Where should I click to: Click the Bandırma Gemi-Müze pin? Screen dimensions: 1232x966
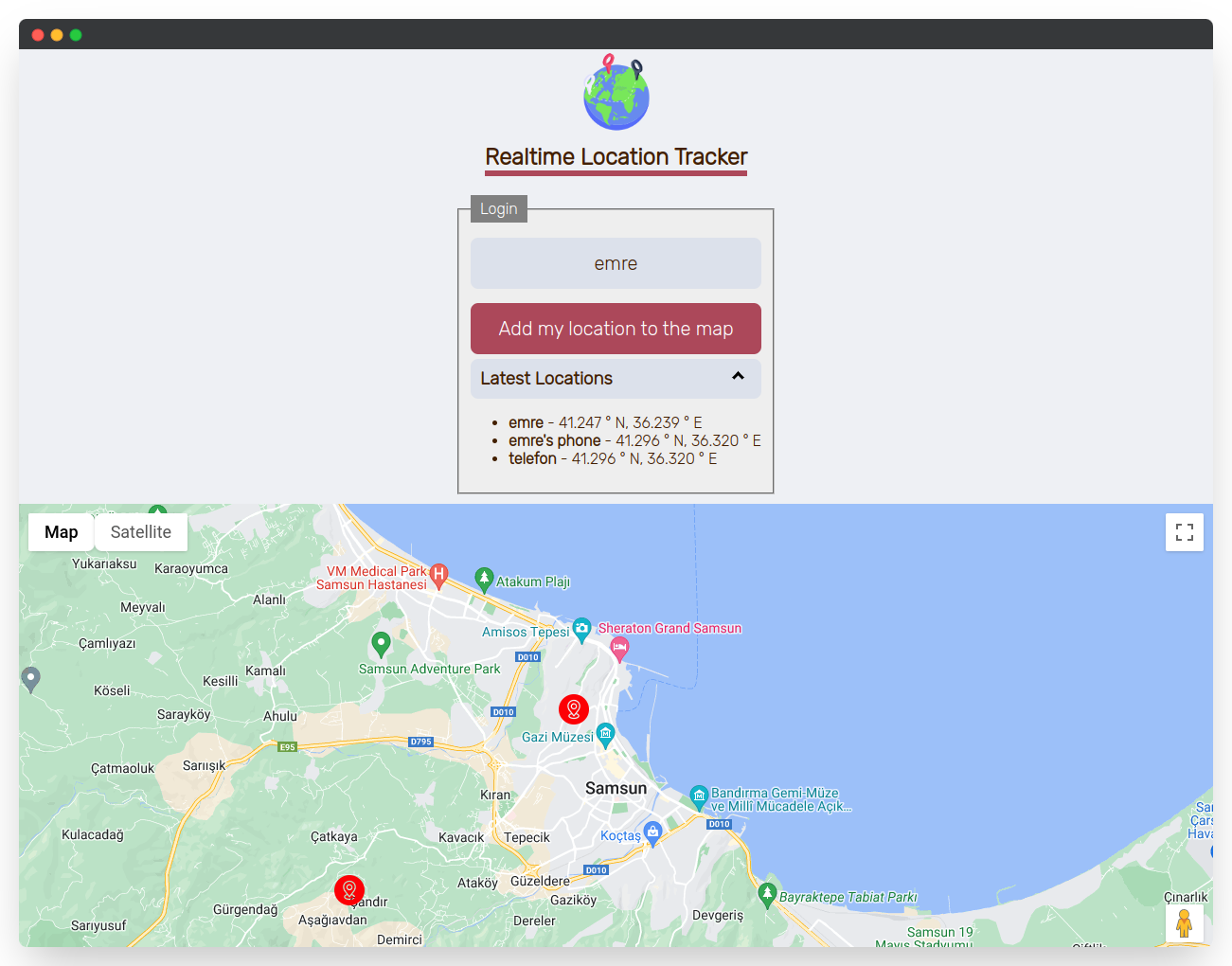pos(699,797)
